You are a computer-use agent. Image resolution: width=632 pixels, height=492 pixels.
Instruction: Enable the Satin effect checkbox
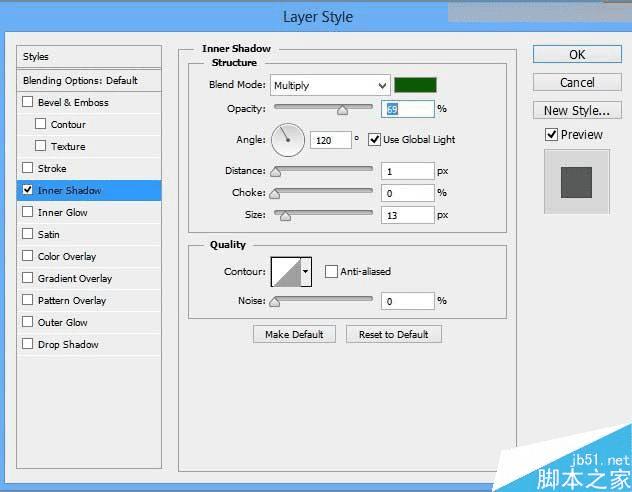point(27,234)
